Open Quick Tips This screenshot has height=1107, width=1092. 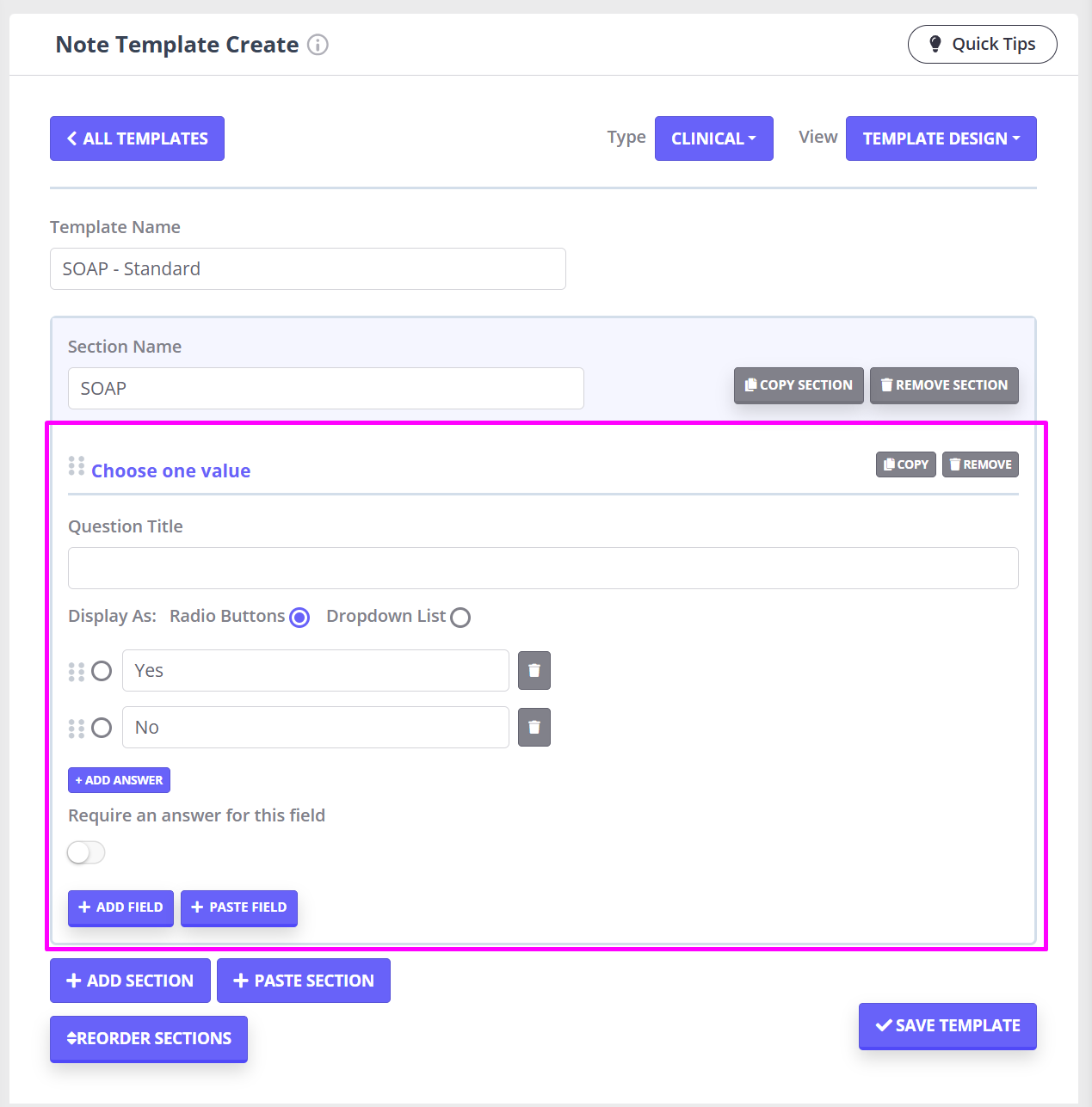[982, 45]
